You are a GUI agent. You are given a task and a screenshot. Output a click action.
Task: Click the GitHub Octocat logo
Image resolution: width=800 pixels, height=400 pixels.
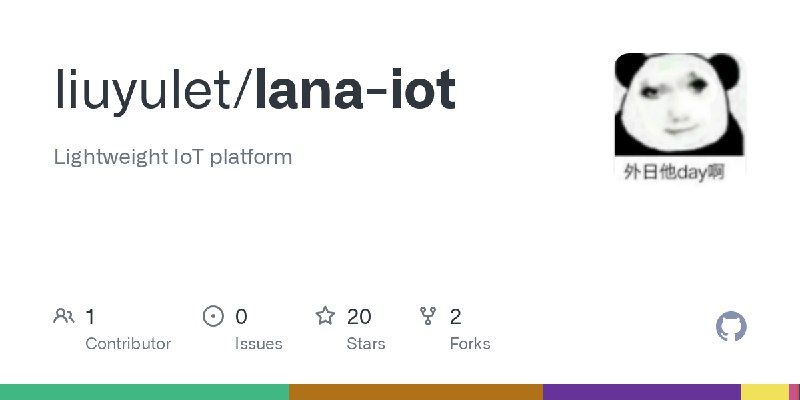[731, 327]
